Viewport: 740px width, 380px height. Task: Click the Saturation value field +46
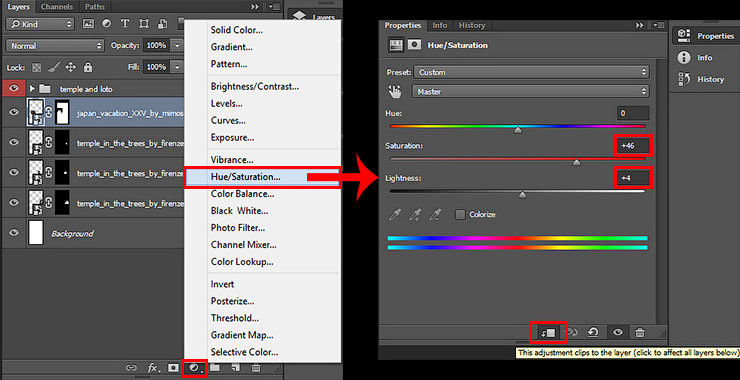coord(633,146)
